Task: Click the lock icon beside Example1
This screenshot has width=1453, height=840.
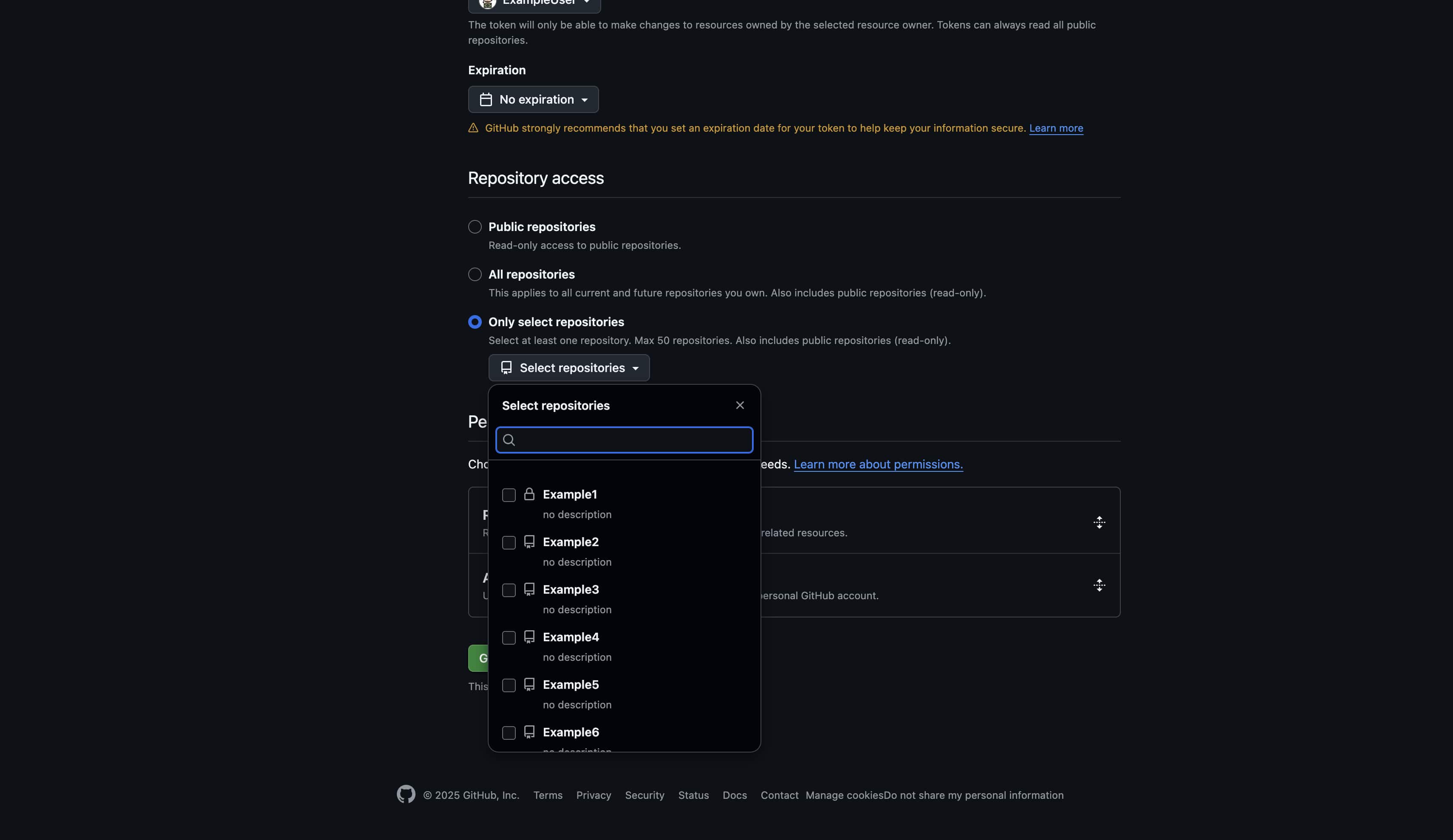Action: (529, 494)
